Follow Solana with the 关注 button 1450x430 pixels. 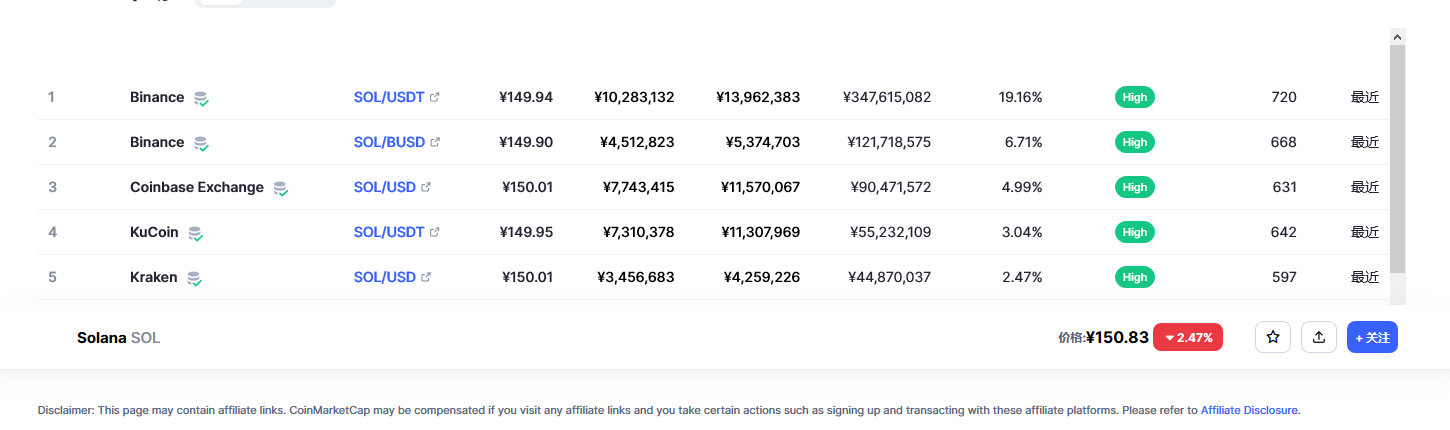click(x=1372, y=338)
